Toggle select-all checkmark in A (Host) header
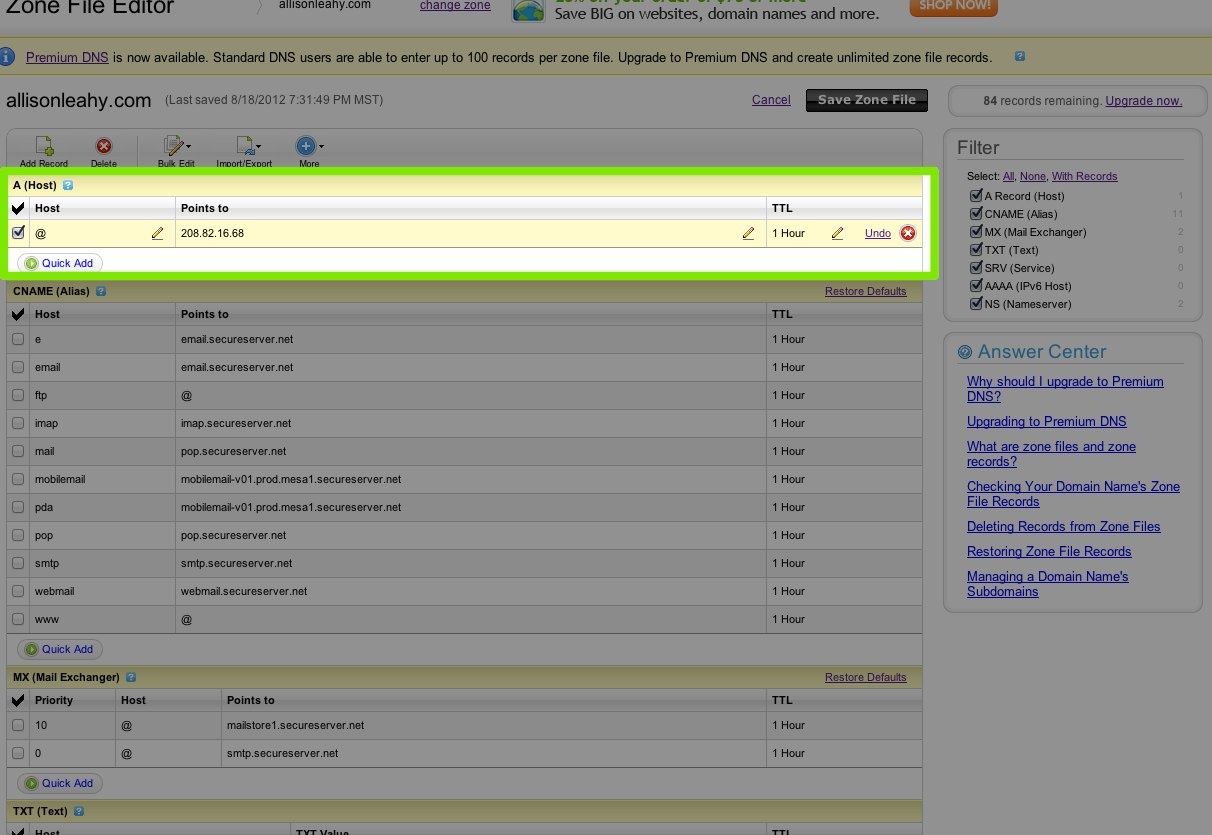Viewport: 1212px width, 835px height. pyautogui.click(x=18, y=208)
